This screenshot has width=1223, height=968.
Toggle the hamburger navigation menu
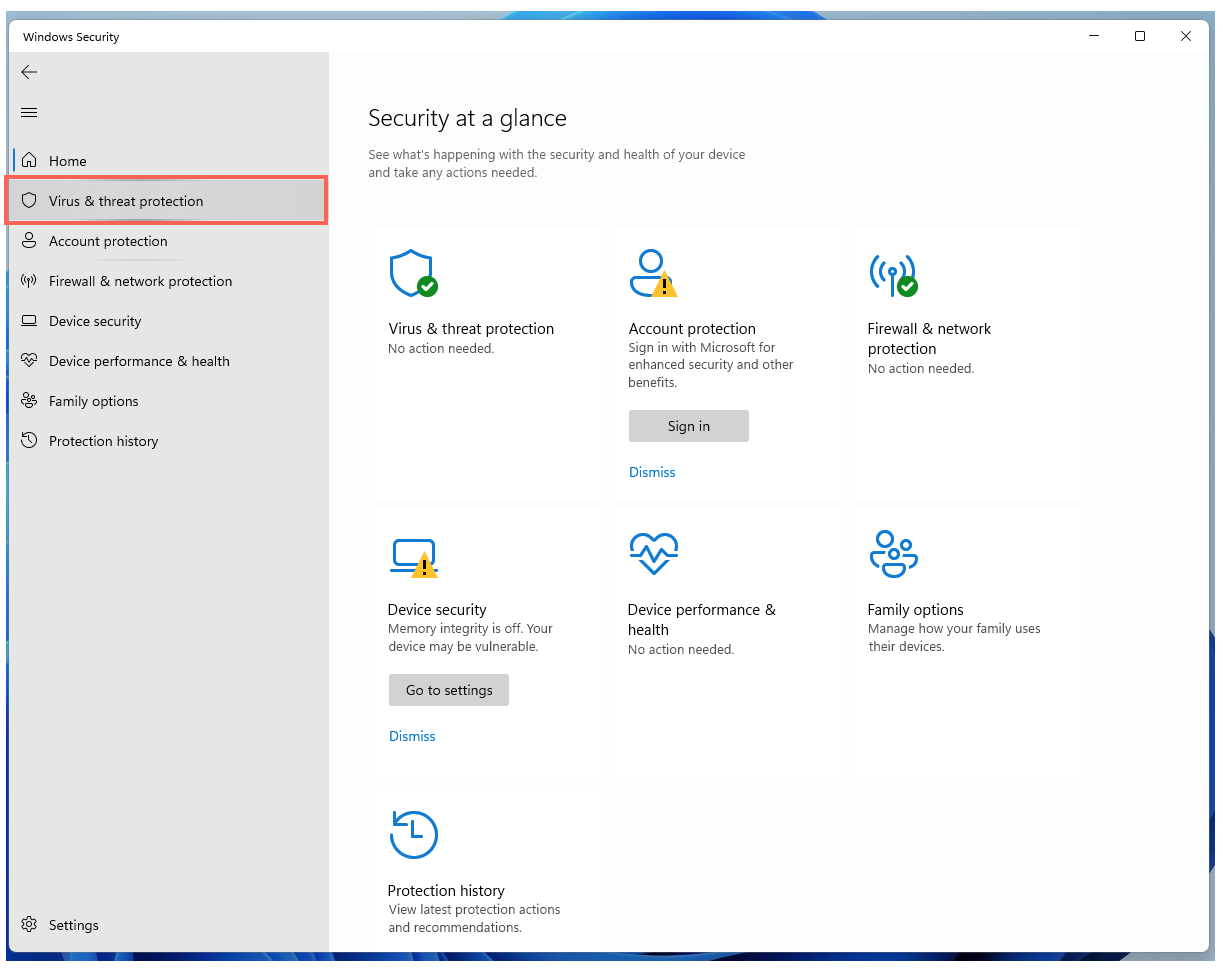[x=29, y=112]
